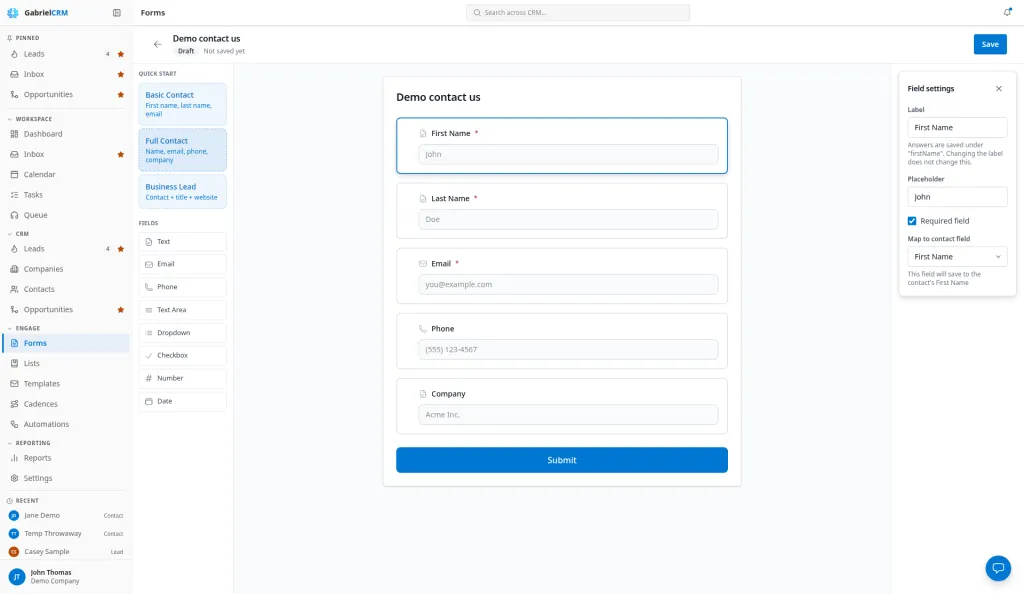Edit the Label input in Field settings

click(x=957, y=127)
